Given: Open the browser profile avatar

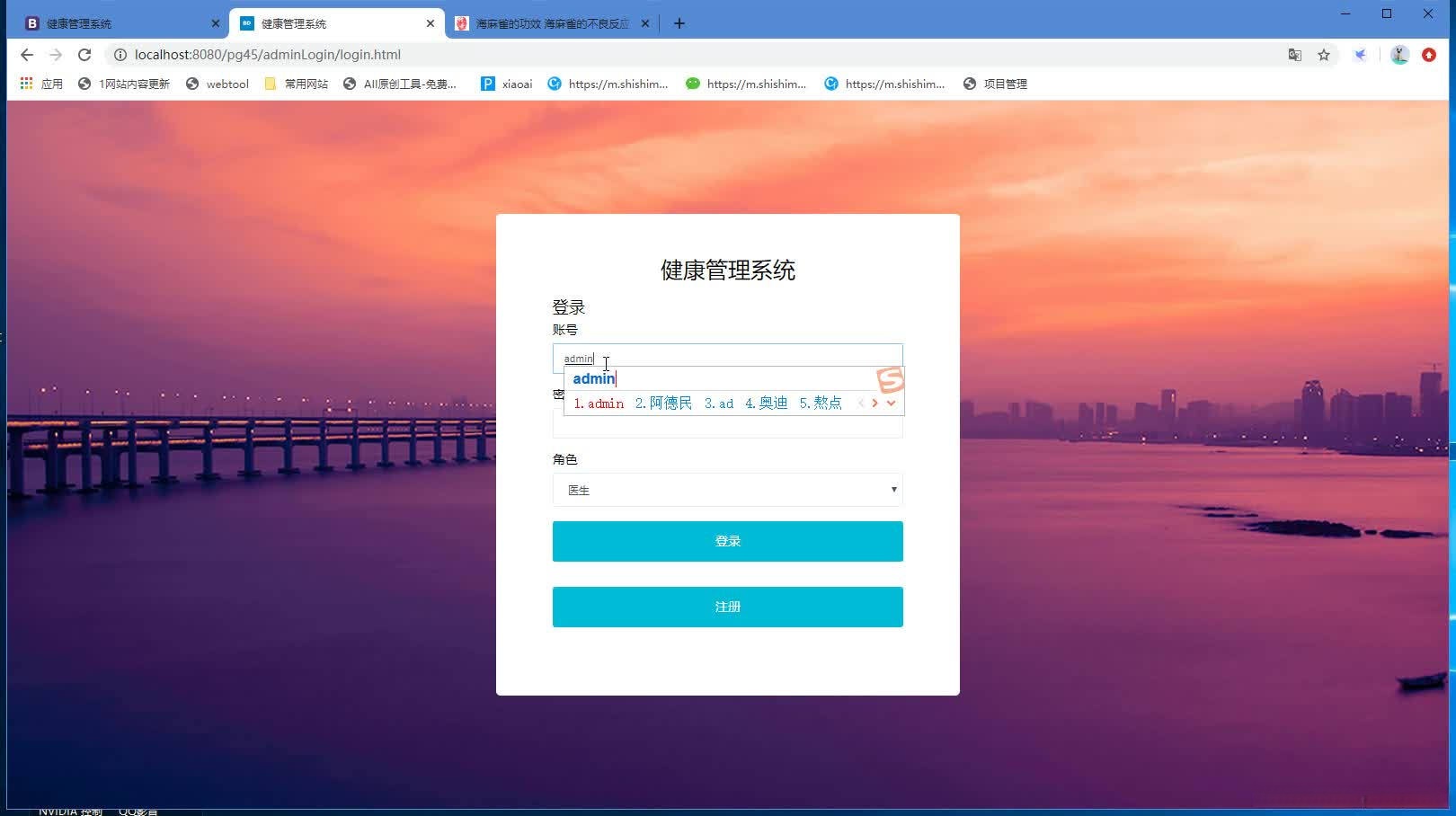Looking at the screenshot, I should tap(1398, 55).
